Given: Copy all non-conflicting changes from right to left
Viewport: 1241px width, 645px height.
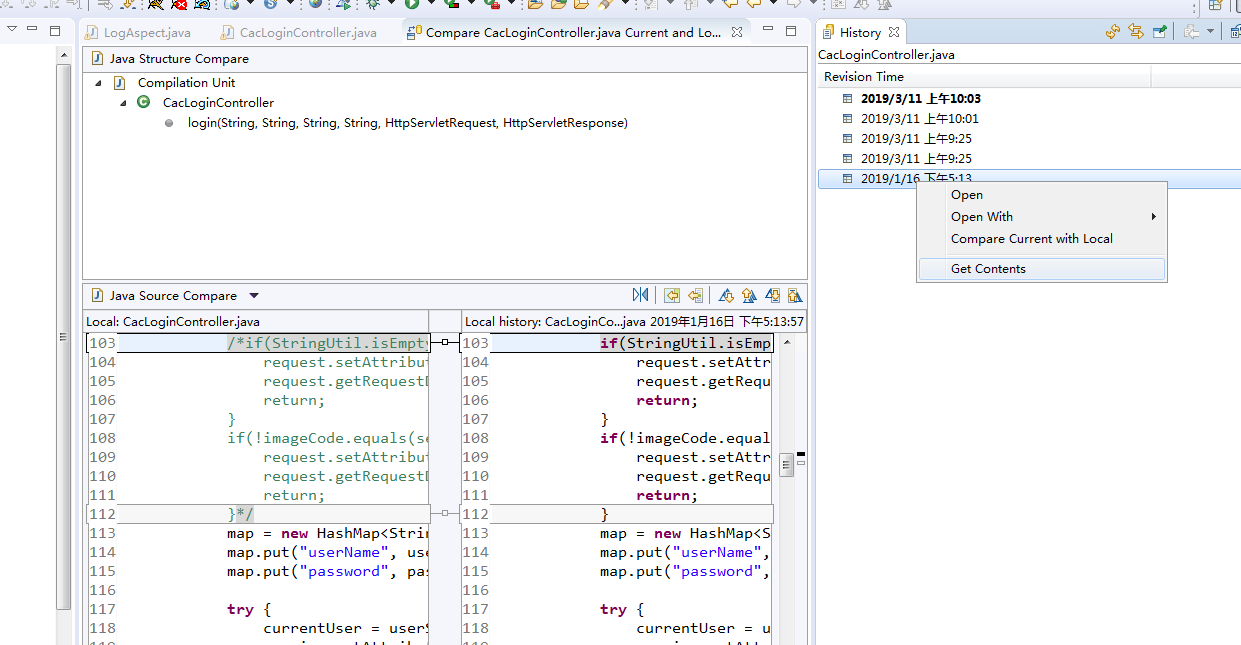Looking at the screenshot, I should point(673,295).
